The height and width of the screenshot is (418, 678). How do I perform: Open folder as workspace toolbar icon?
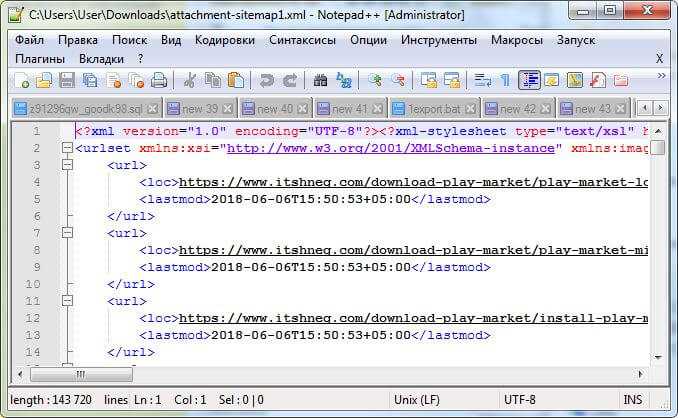620,81
